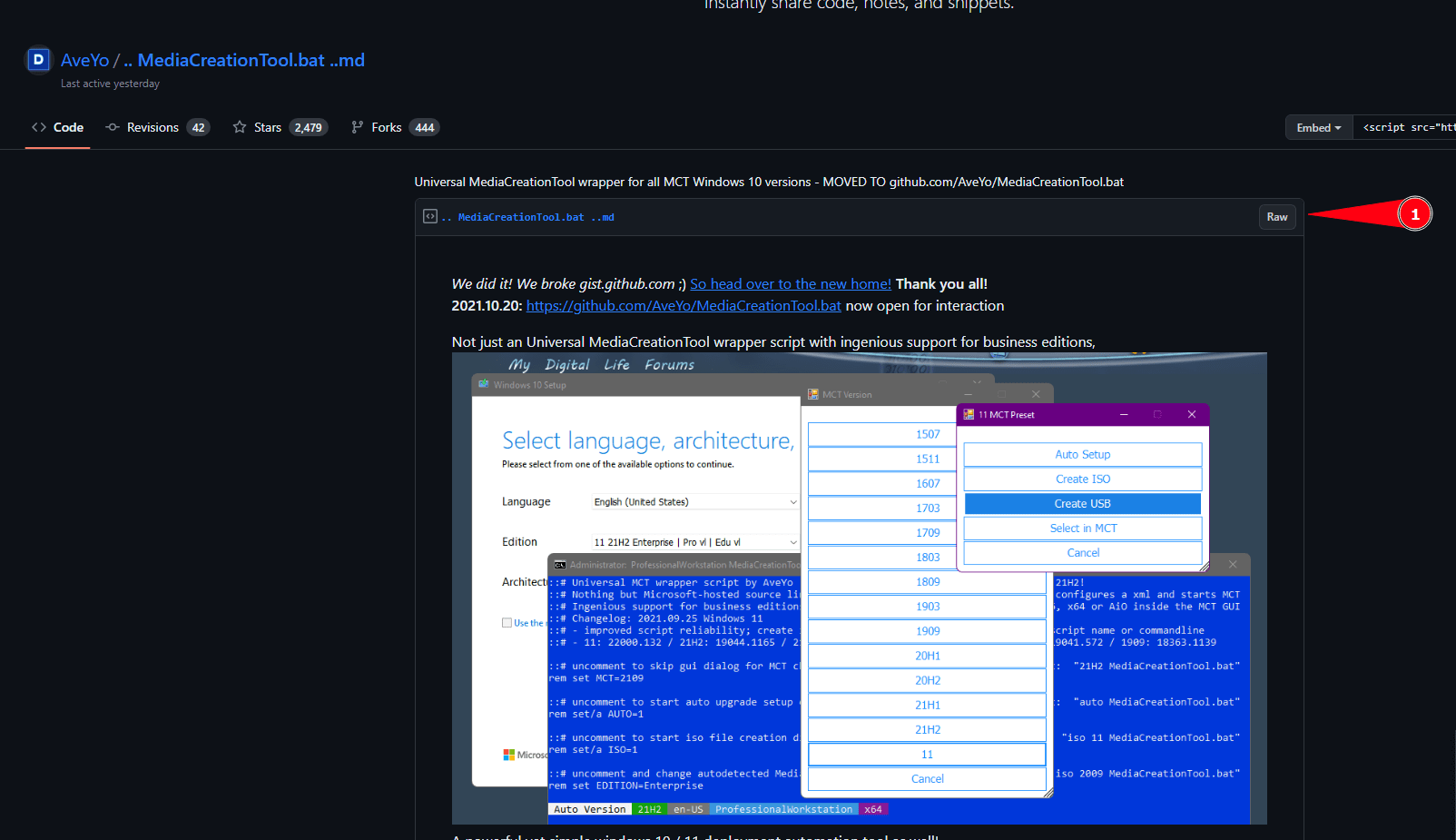1456x840 pixels.
Task: Click the 'Not just an Universal MediaCreationTool' paragraph
Action: tap(773, 342)
